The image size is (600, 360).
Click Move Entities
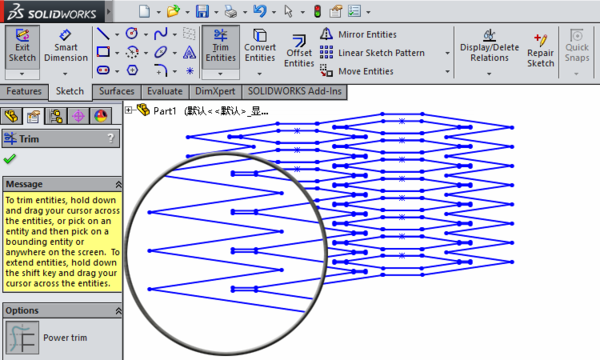click(357, 71)
